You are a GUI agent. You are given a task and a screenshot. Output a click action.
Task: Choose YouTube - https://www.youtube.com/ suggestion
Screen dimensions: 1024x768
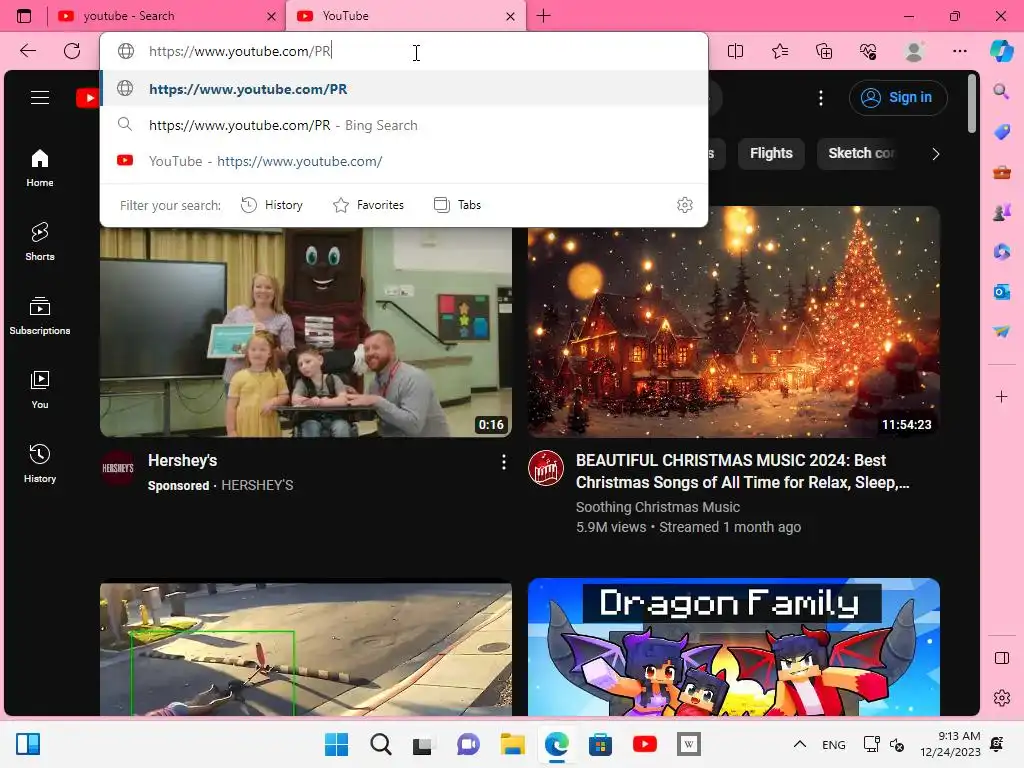pos(404,161)
